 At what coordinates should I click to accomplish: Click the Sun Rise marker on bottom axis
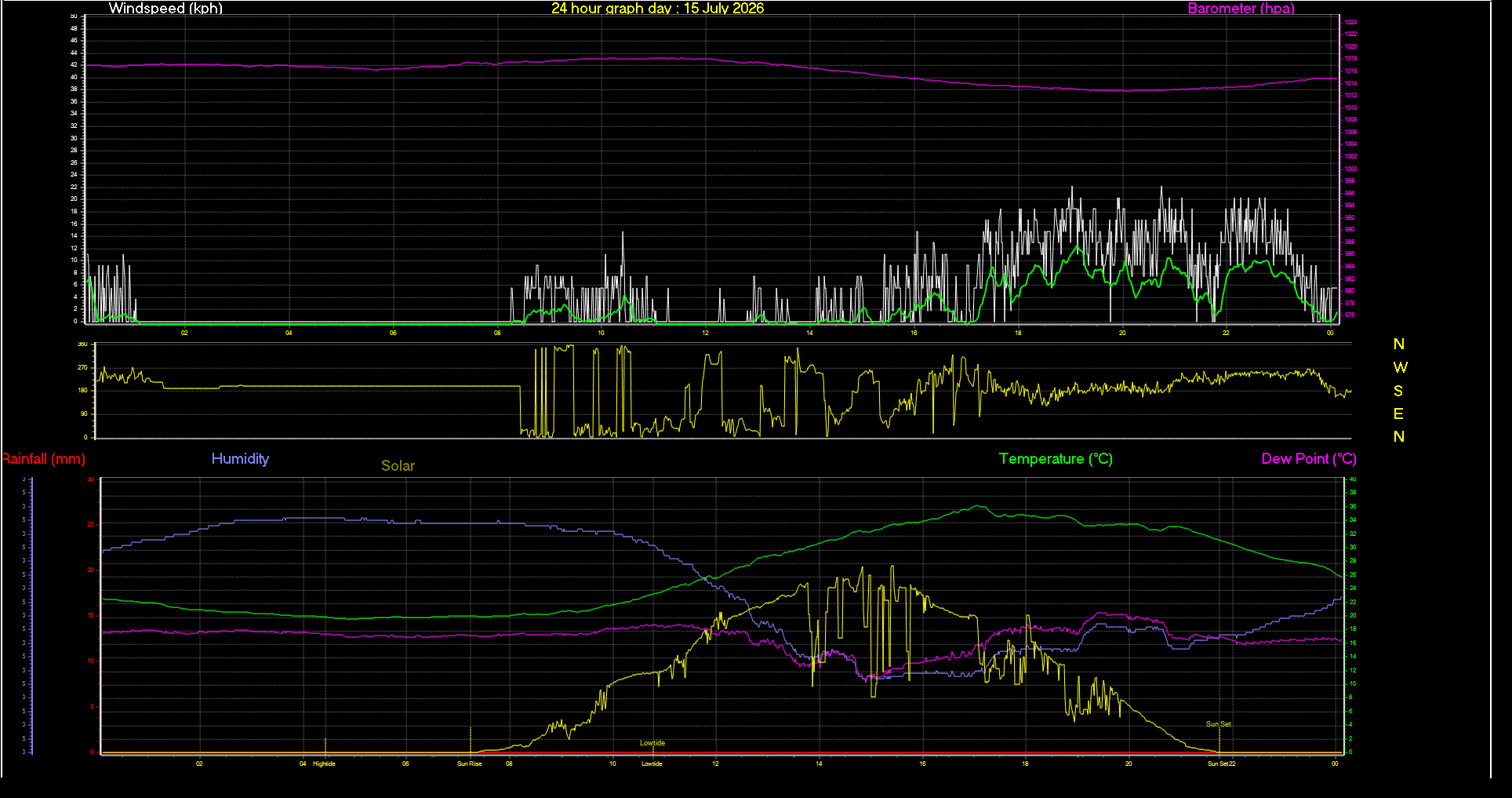(x=470, y=763)
